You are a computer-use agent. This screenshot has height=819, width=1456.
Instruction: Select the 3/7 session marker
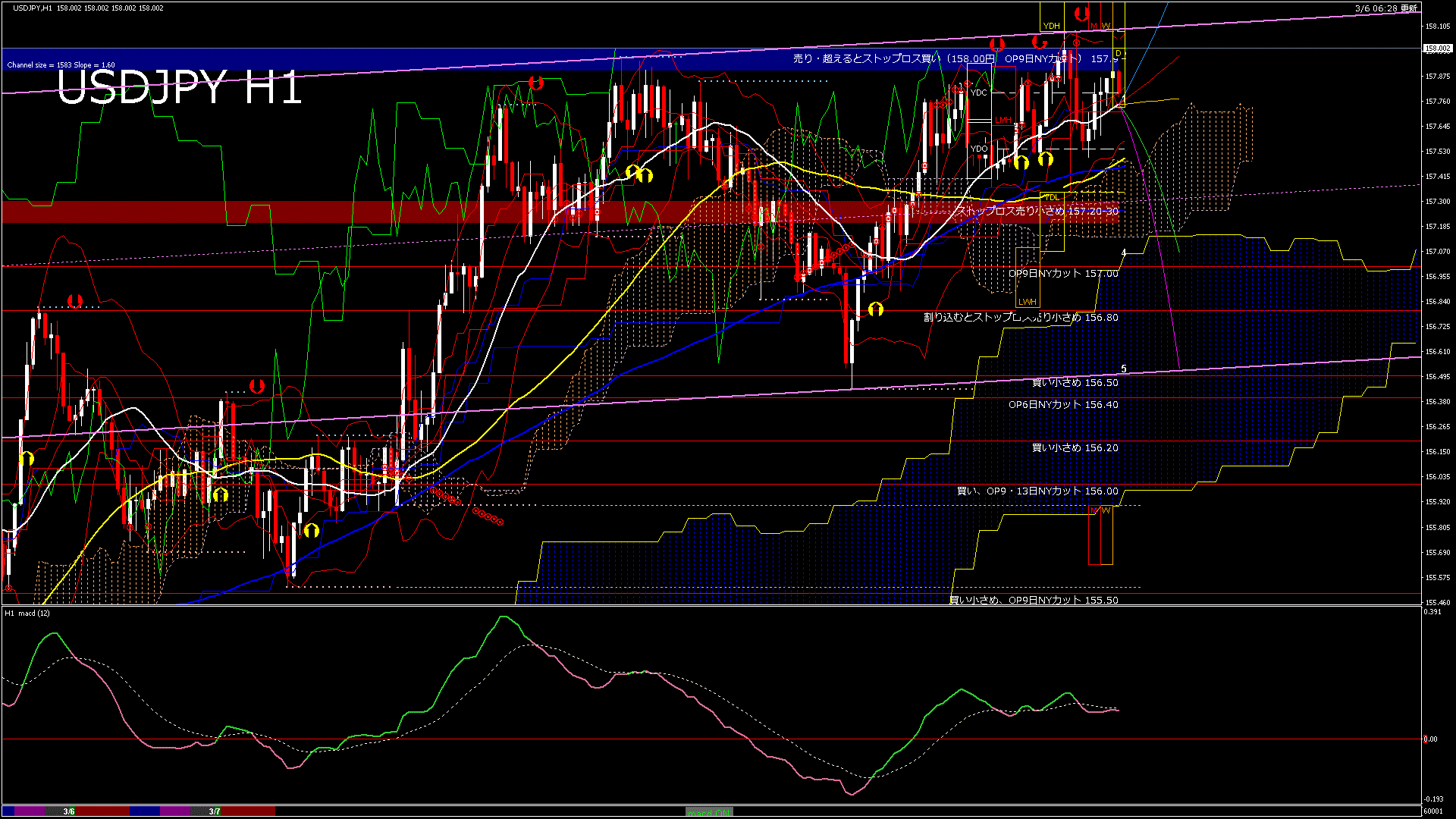point(215,811)
